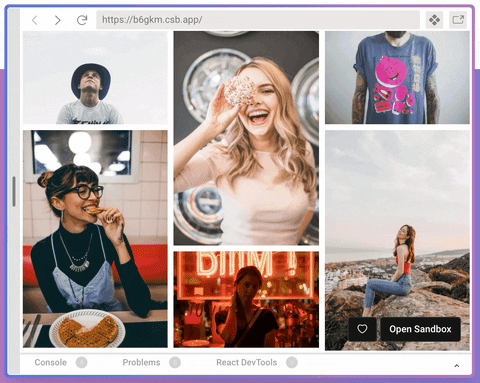Select the man in hat photo
The height and width of the screenshot is (383, 480).
coord(95,78)
